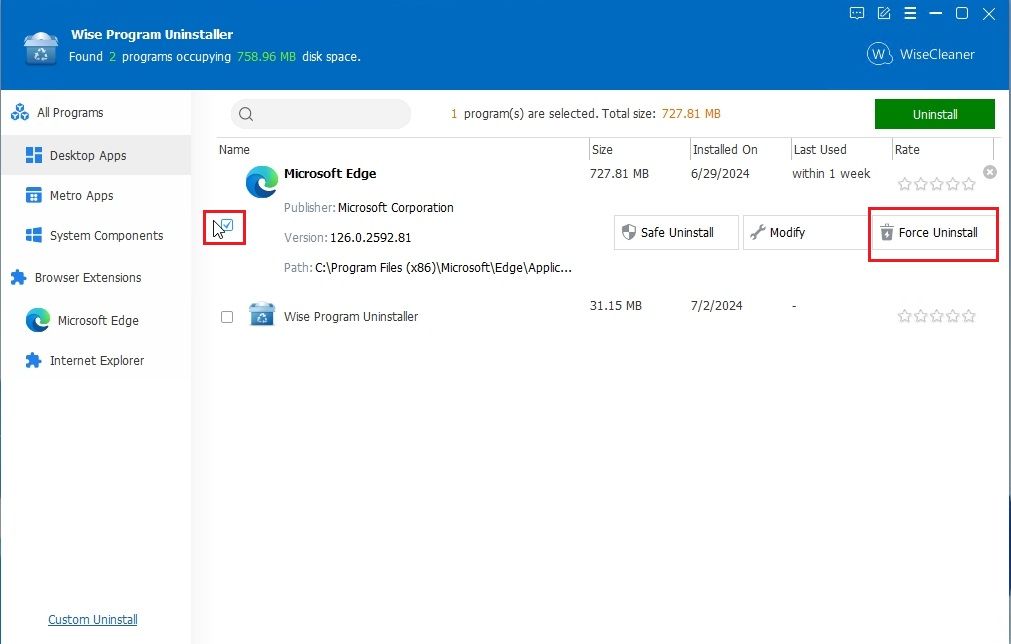Uncheck the Microsoft Edge selection checkbox

[x=227, y=222]
